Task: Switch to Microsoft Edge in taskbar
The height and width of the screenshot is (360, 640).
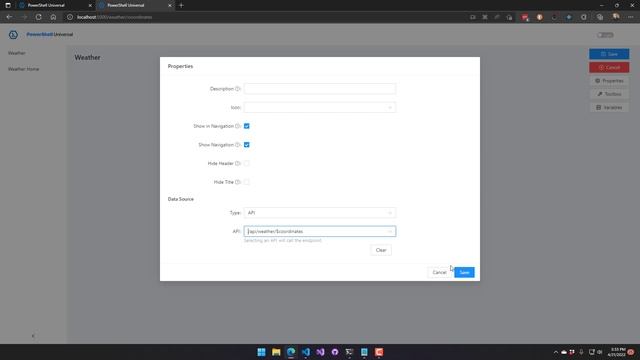Action: 291,352
